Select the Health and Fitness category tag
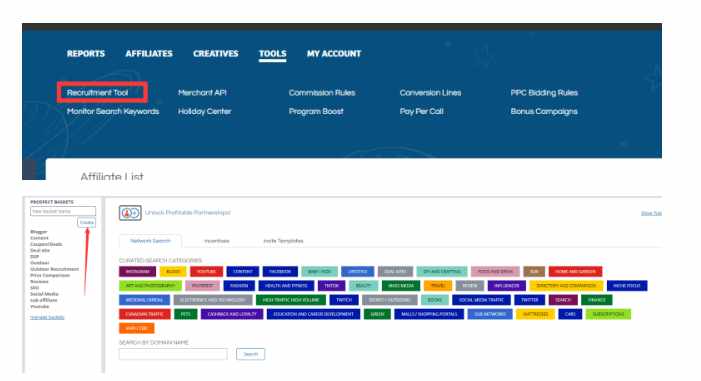 286,286
